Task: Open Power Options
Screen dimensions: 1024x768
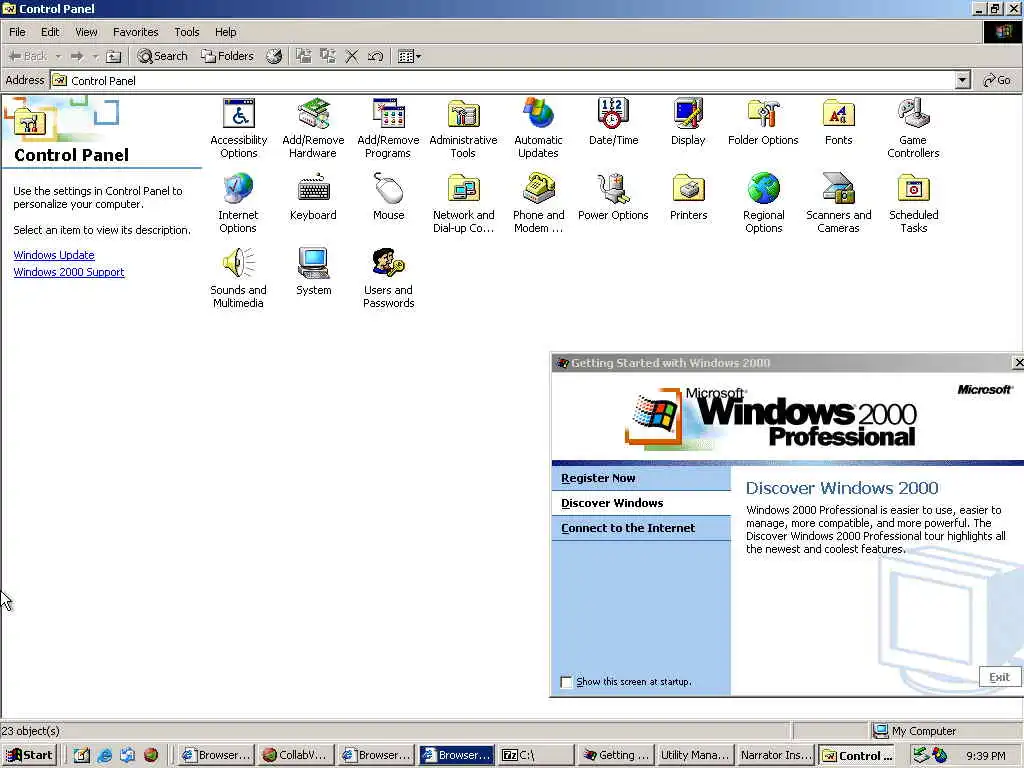Action: [x=613, y=197]
